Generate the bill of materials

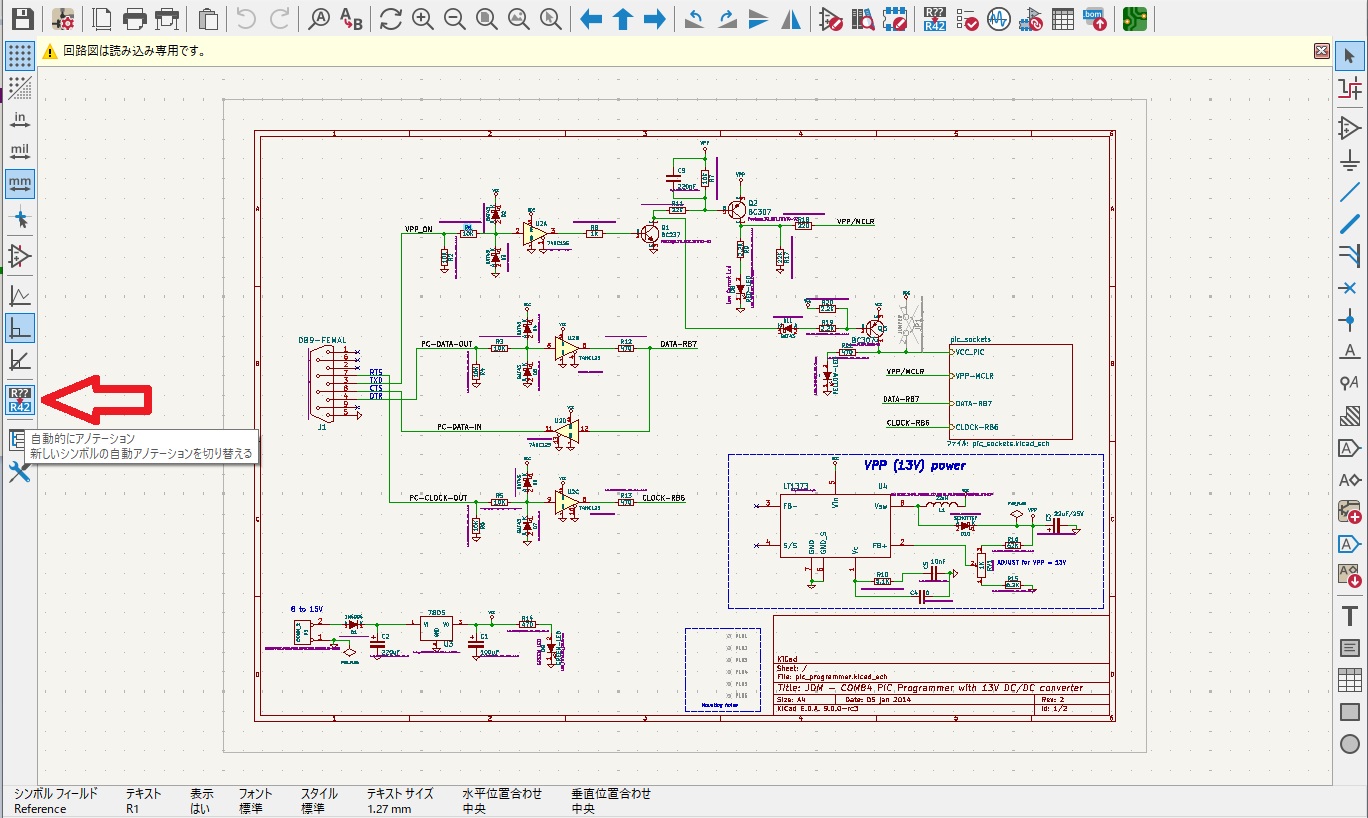pos(1094,18)
